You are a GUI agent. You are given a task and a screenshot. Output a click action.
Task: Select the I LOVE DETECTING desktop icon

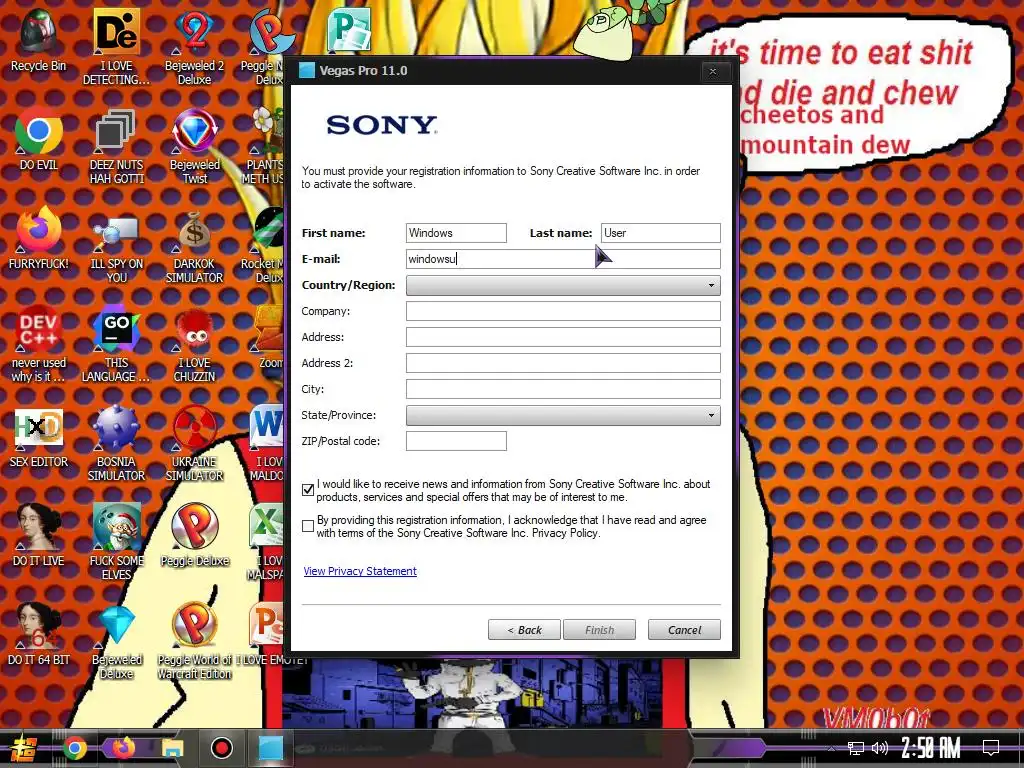[x=116, y=47]
